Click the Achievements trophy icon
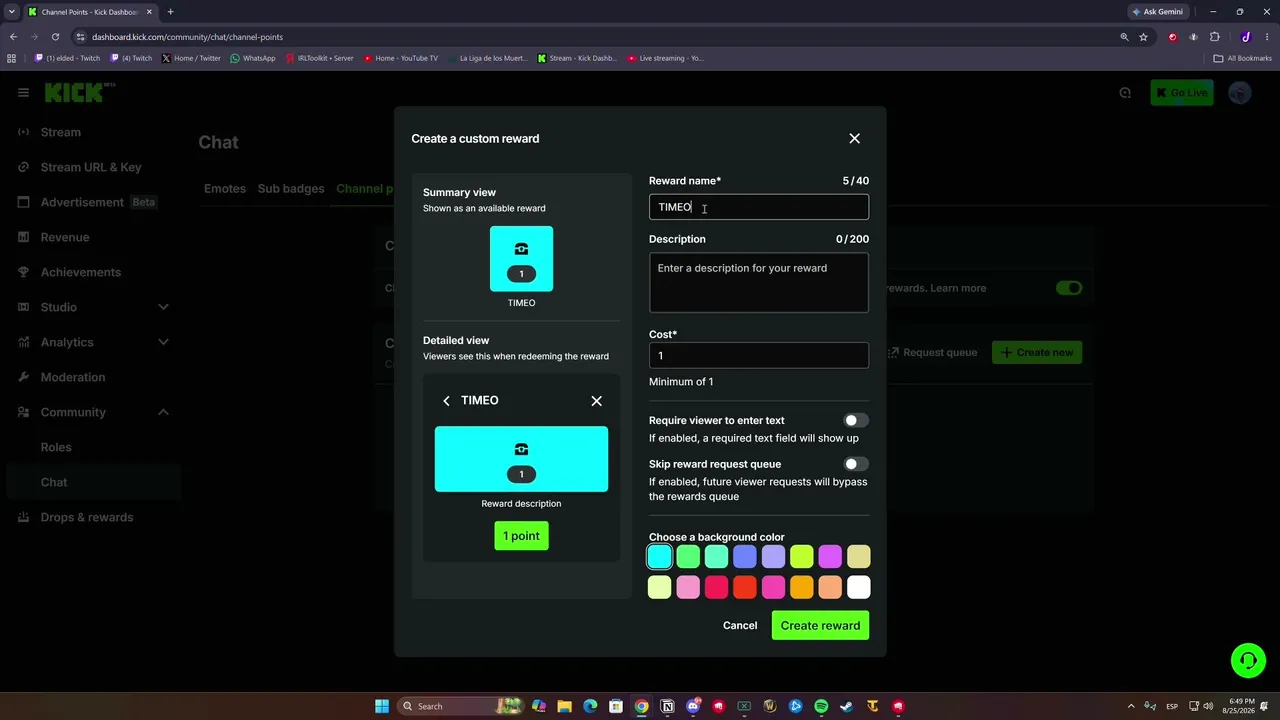 24,272
